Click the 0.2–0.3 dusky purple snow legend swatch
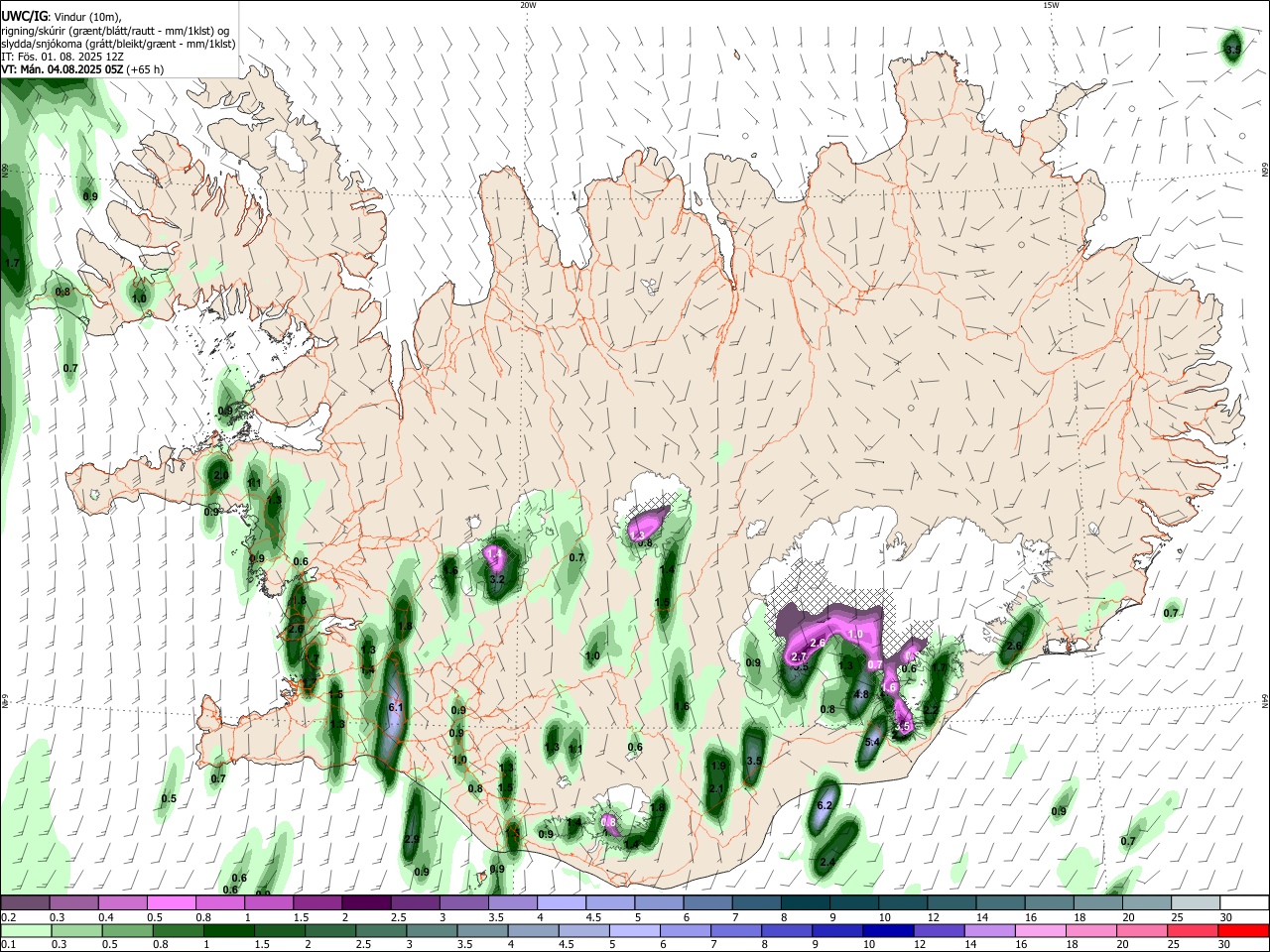The width and height of the screenshot is (1270, 952). click(x=25, y=902)
